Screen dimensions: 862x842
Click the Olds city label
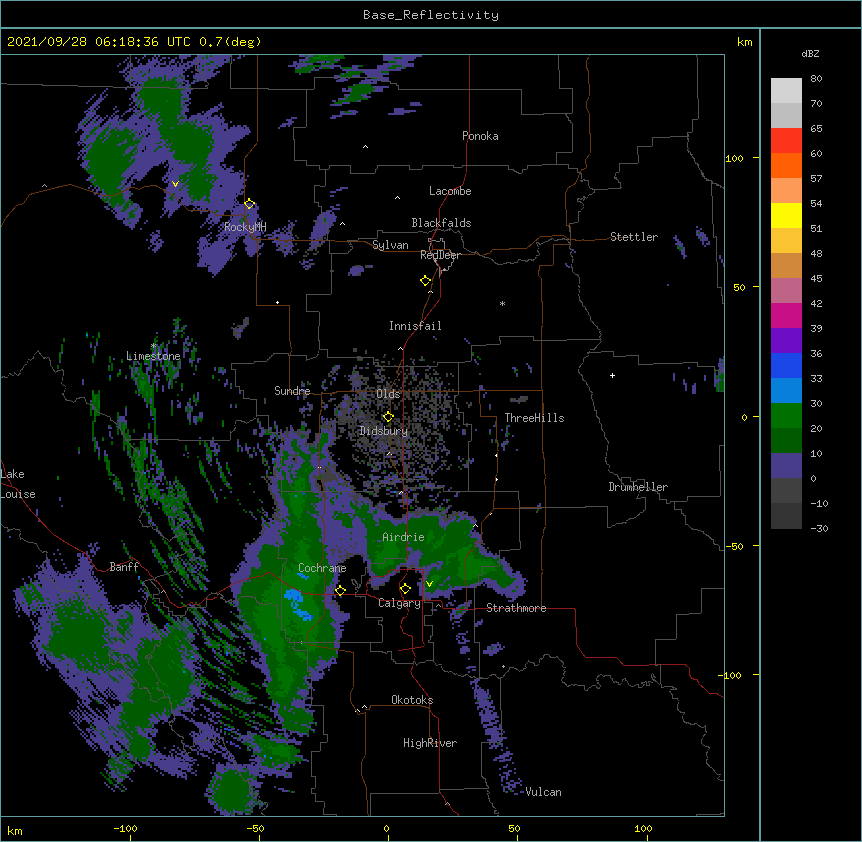tap(388, 394)
